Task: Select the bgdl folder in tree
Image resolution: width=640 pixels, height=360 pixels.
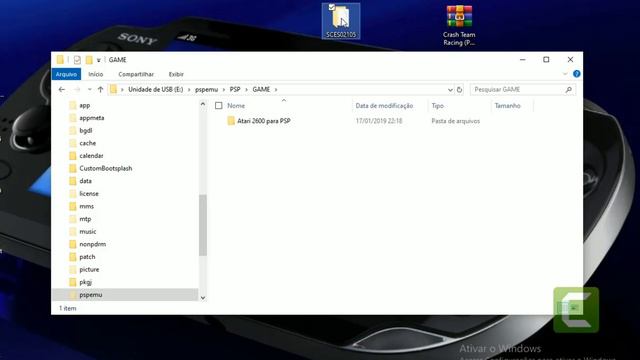Action: click(85, 131)
